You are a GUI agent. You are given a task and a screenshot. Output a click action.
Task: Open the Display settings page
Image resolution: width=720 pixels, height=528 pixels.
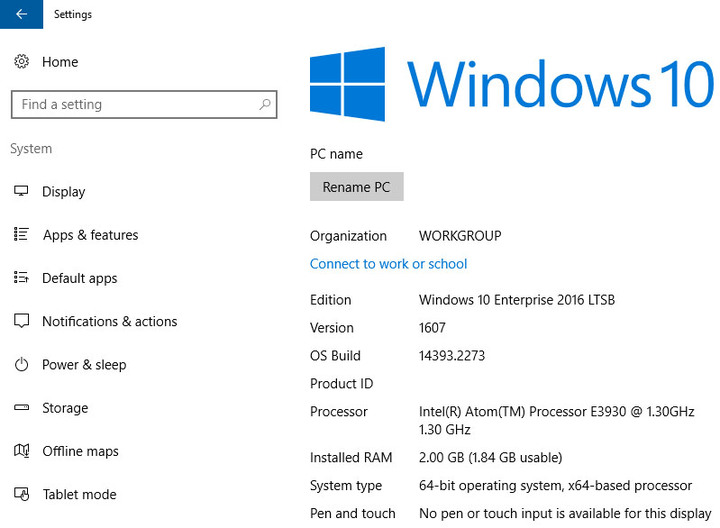tap(64, 192)
